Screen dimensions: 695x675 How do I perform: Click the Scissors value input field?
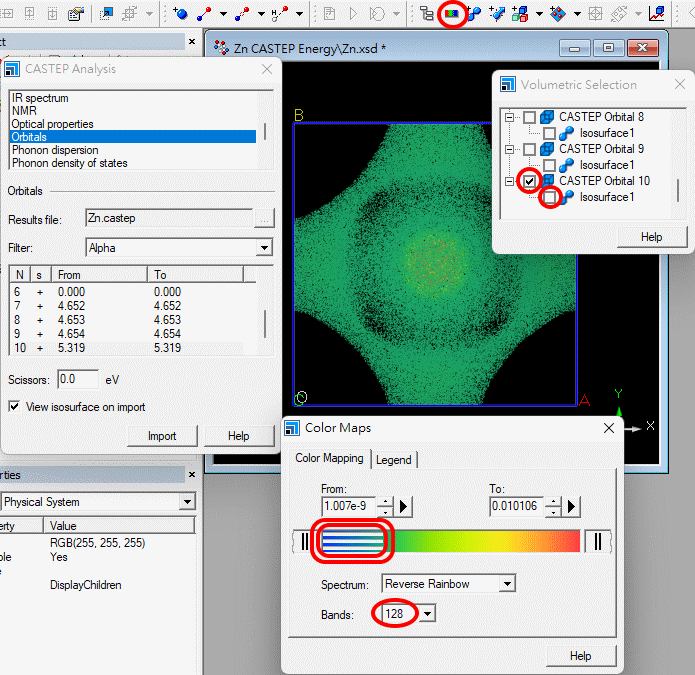pos(77,380)
